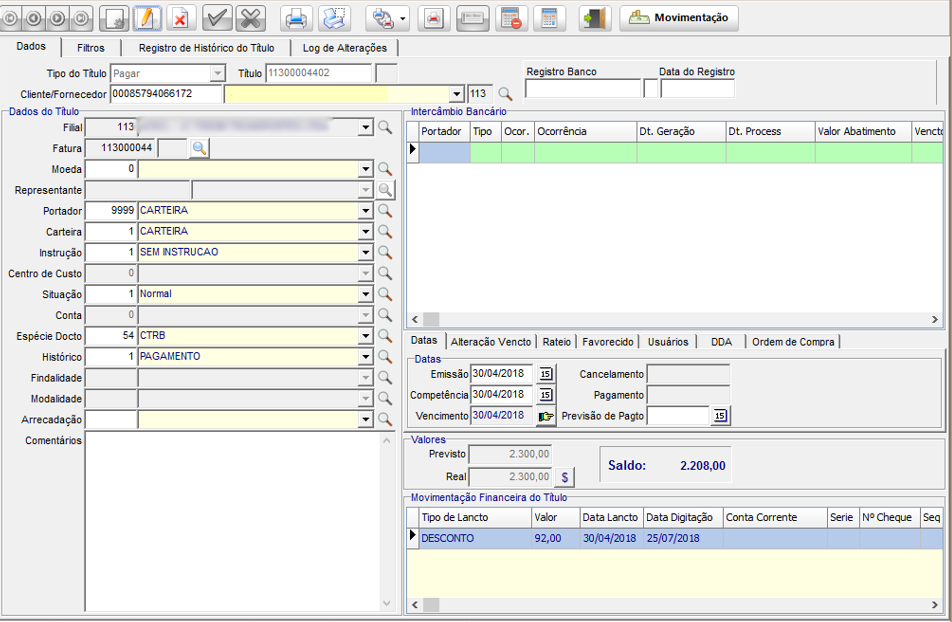The width and height of the screenshot is (952, 622).
Task: Expand the Histórico dropdown list
Action: click(365, 357)
